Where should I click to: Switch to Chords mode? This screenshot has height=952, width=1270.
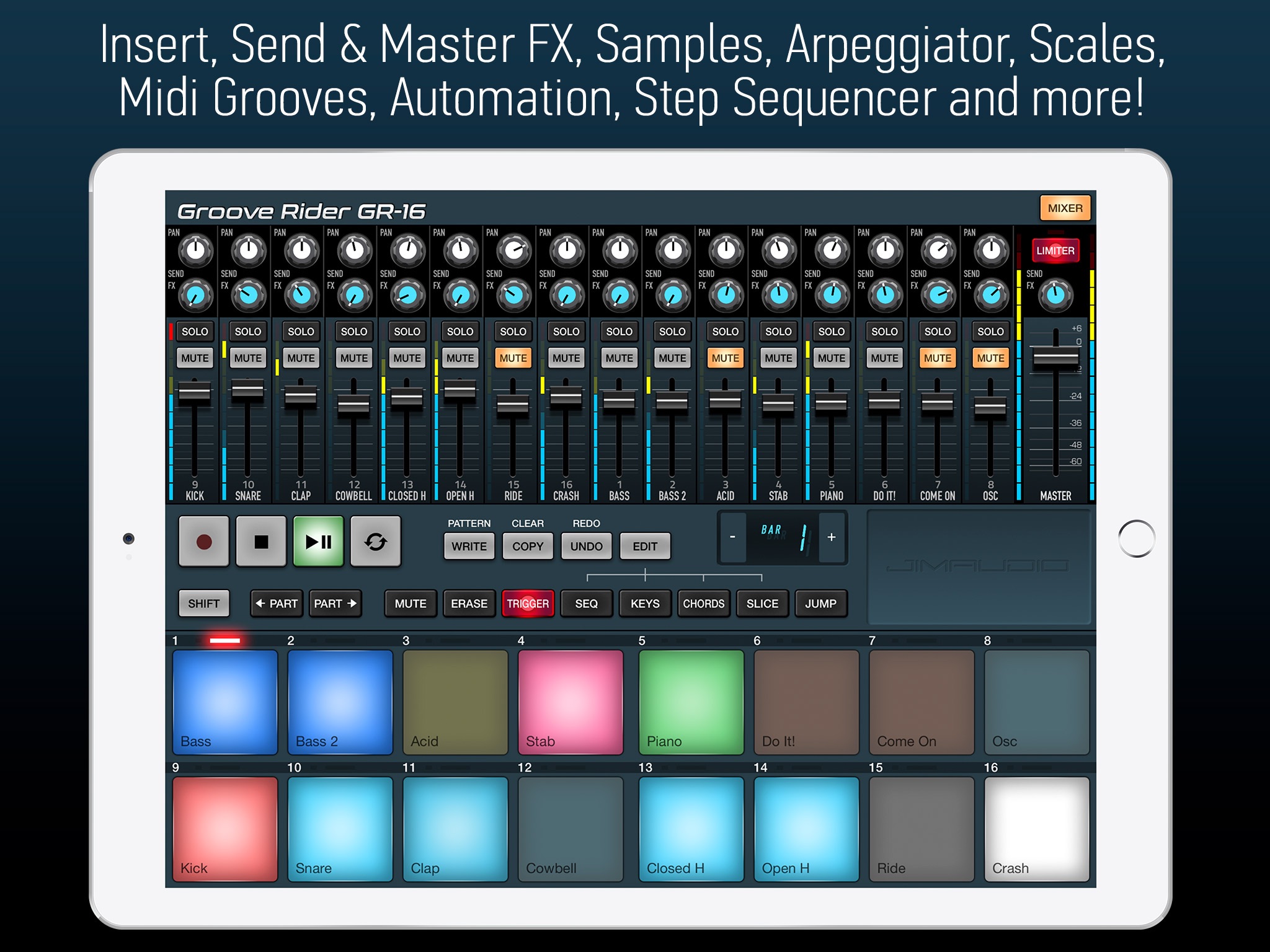[x=704, y=604]
